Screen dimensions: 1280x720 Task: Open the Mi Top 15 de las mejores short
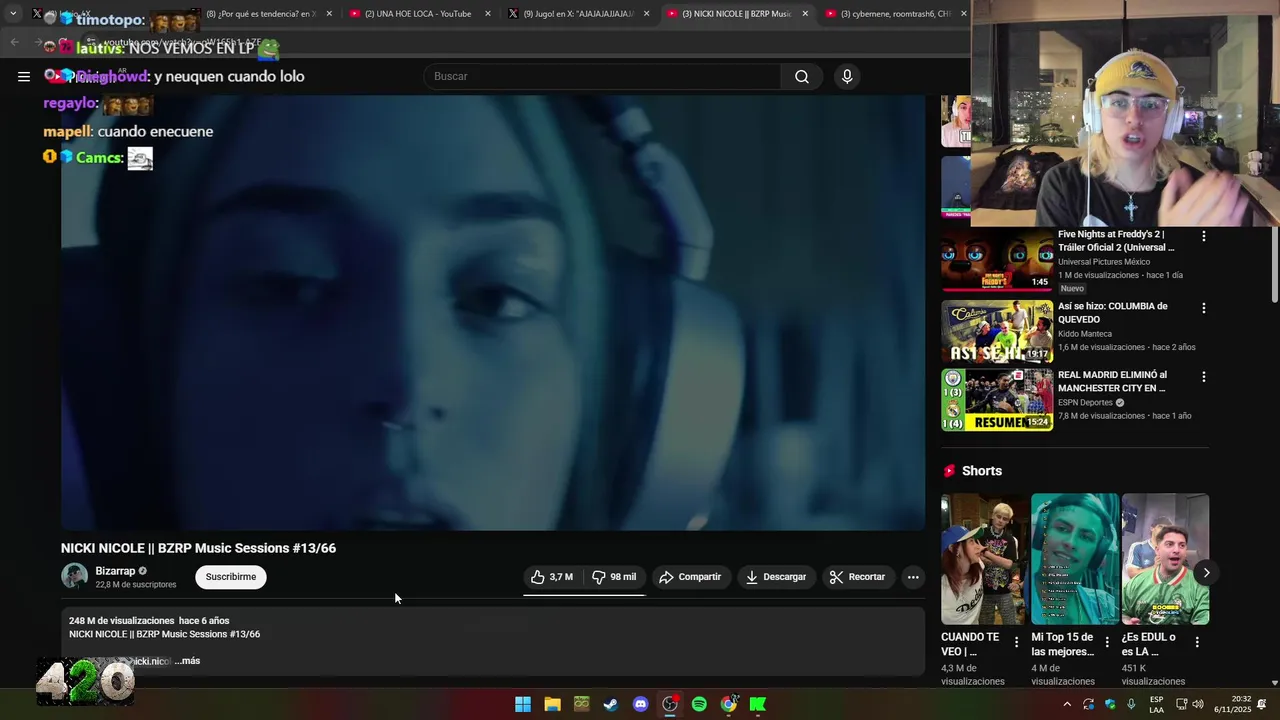click(1075, 560)
